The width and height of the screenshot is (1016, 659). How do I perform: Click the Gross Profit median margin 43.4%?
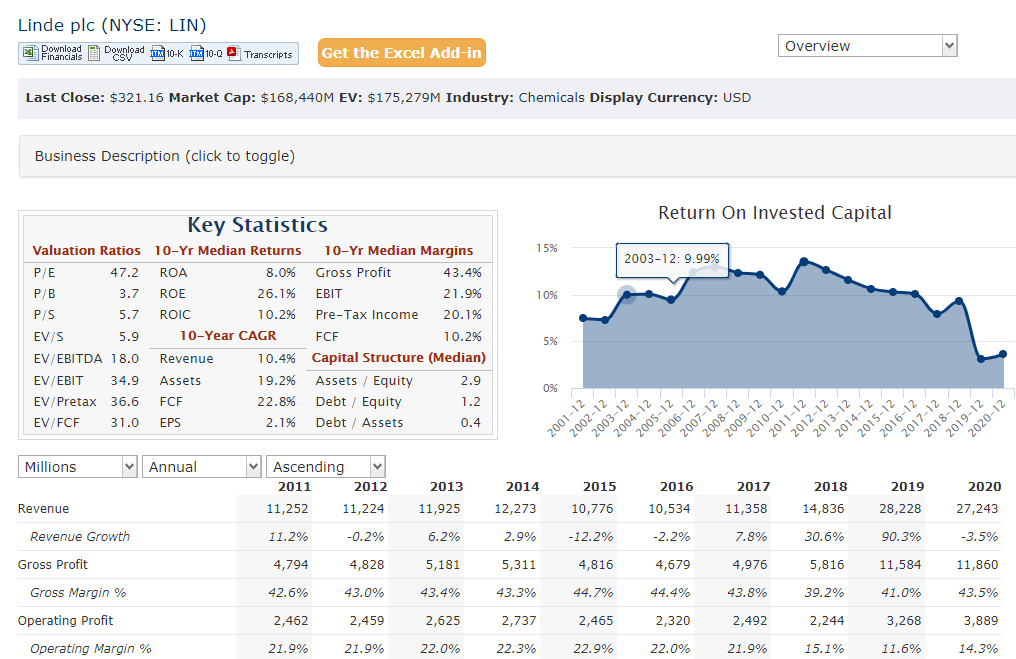click(x=463, y=273)
